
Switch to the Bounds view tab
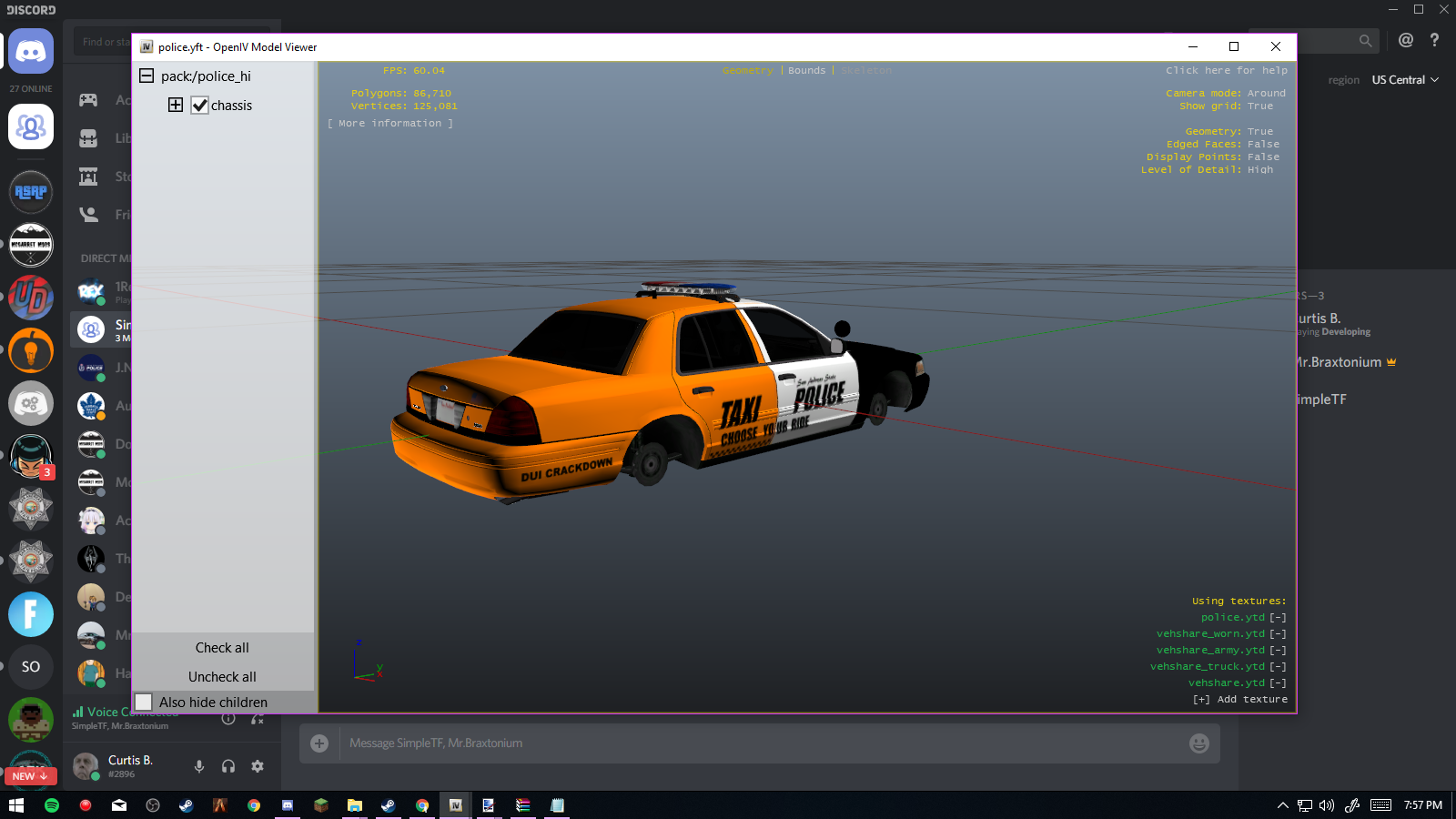click(x=806, y=71)
